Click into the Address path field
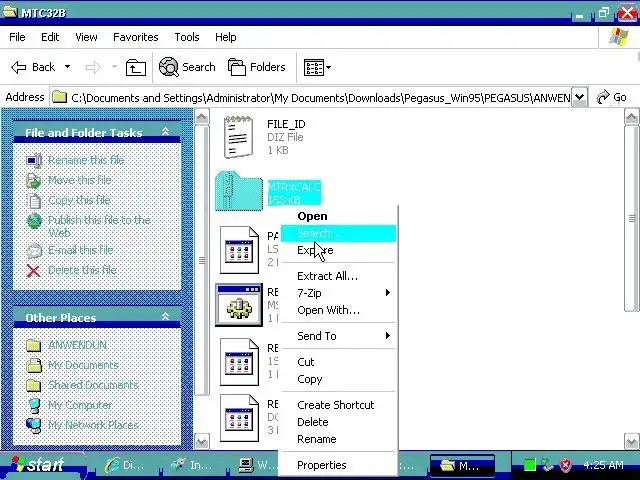 coord(311,98)
